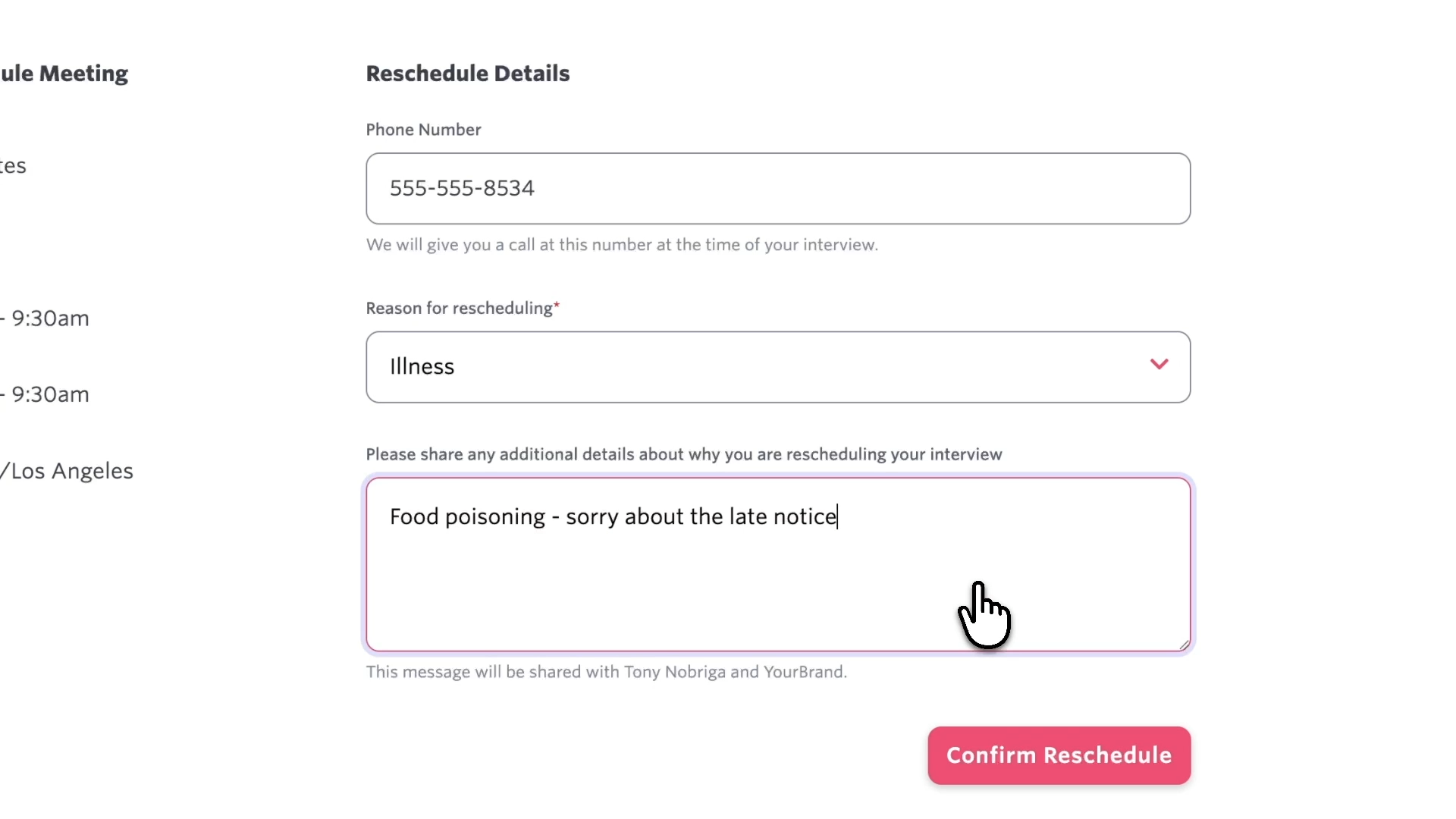This screenshot has height=819, width=1456.
Task: Click the 'Please share any additional details' label
Action: coord(683,454)
